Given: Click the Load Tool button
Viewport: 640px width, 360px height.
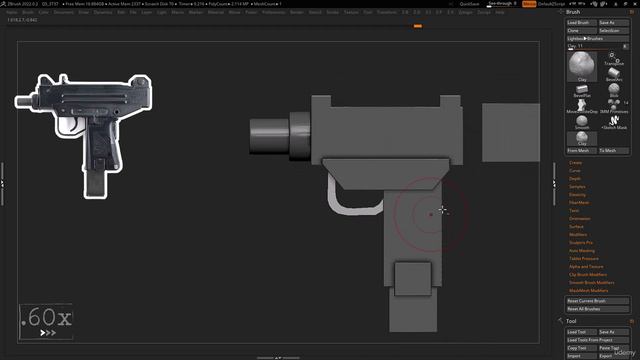Looking at the screenshot, I should 582,332.
